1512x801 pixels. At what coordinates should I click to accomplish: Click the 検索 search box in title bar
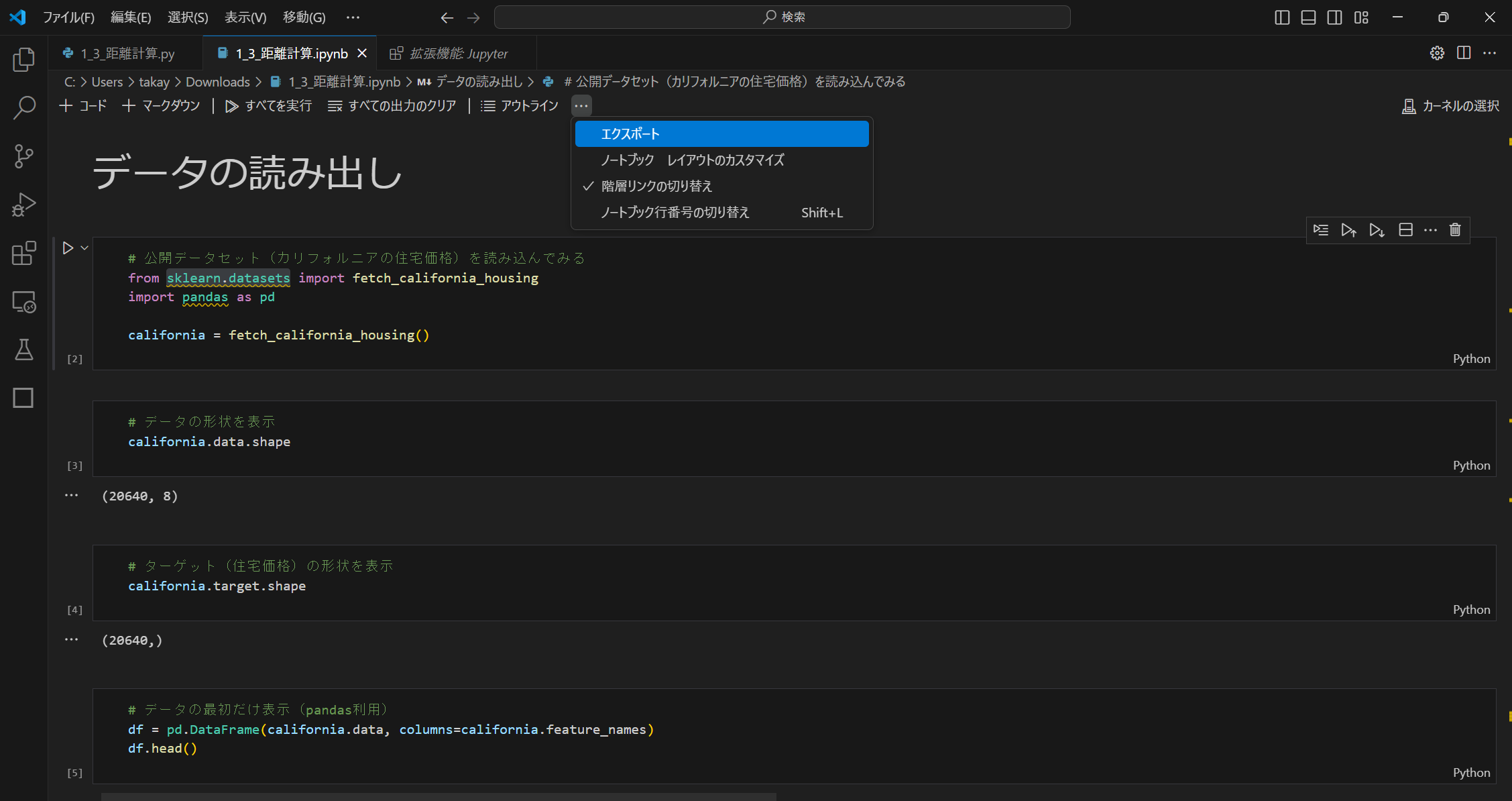[x=782, y=17]
